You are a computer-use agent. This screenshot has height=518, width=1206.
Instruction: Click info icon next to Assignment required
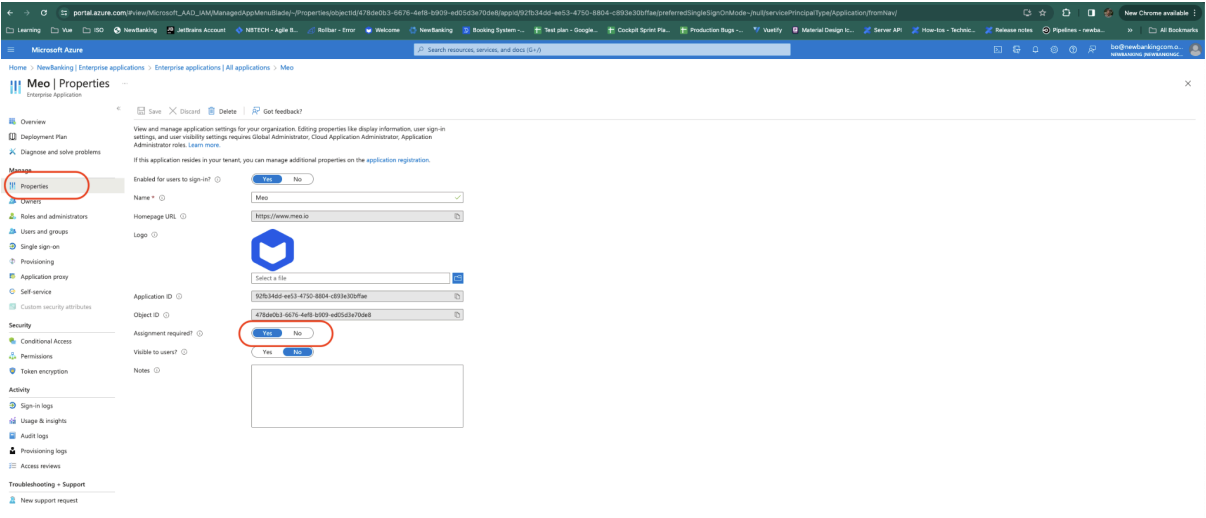pyautogui.click(x=200, y=333)
